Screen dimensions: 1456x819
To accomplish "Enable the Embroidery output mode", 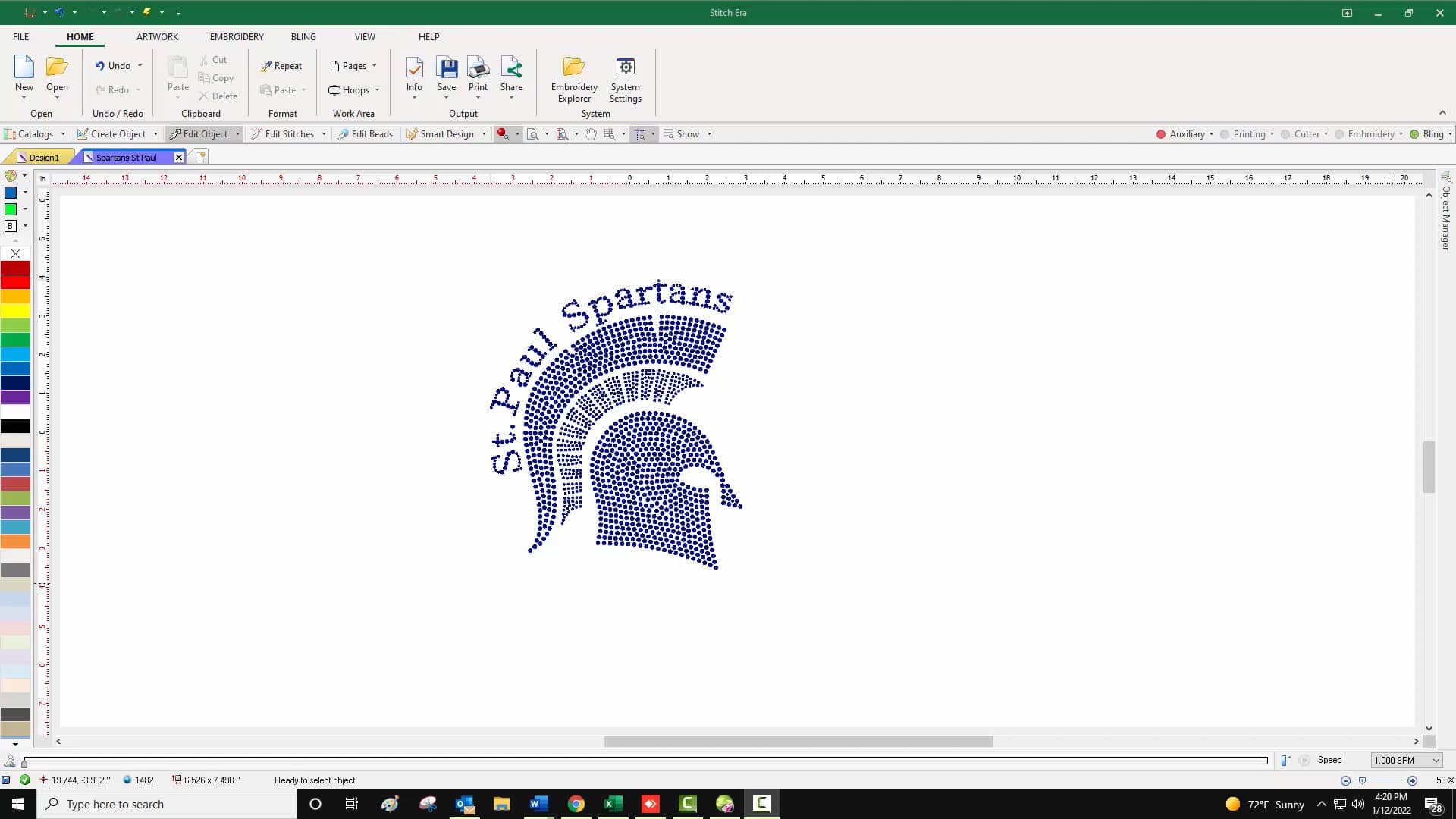I will click(1369, 133).
